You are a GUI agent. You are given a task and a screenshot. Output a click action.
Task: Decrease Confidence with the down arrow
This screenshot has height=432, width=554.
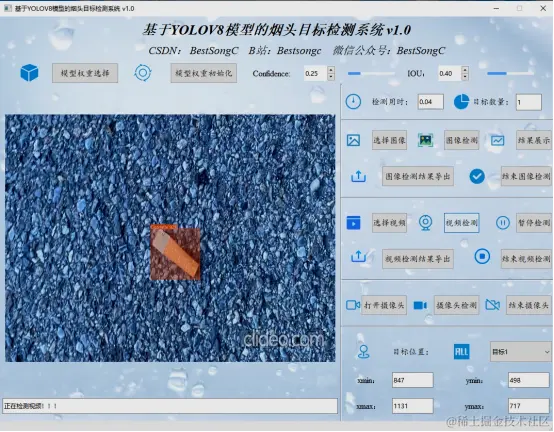pos(331,77)
